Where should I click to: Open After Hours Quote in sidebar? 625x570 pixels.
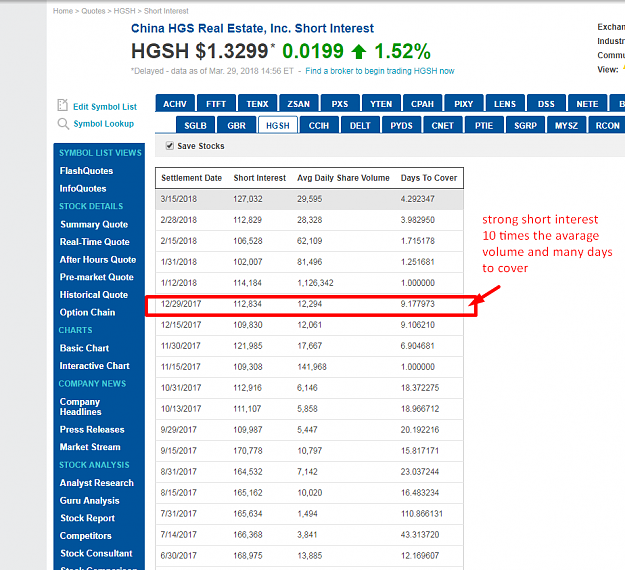(x=98, y=259)
